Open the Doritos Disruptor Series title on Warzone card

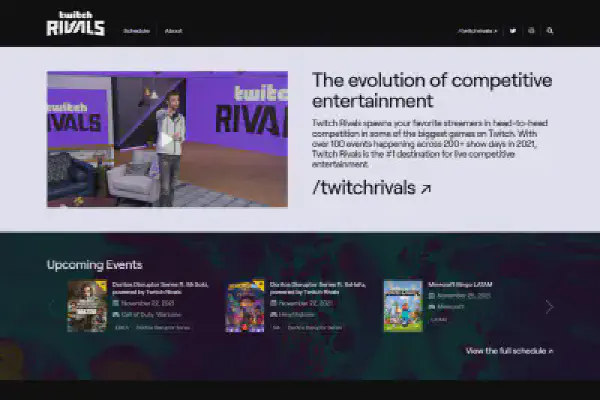[x=160, y=288]
